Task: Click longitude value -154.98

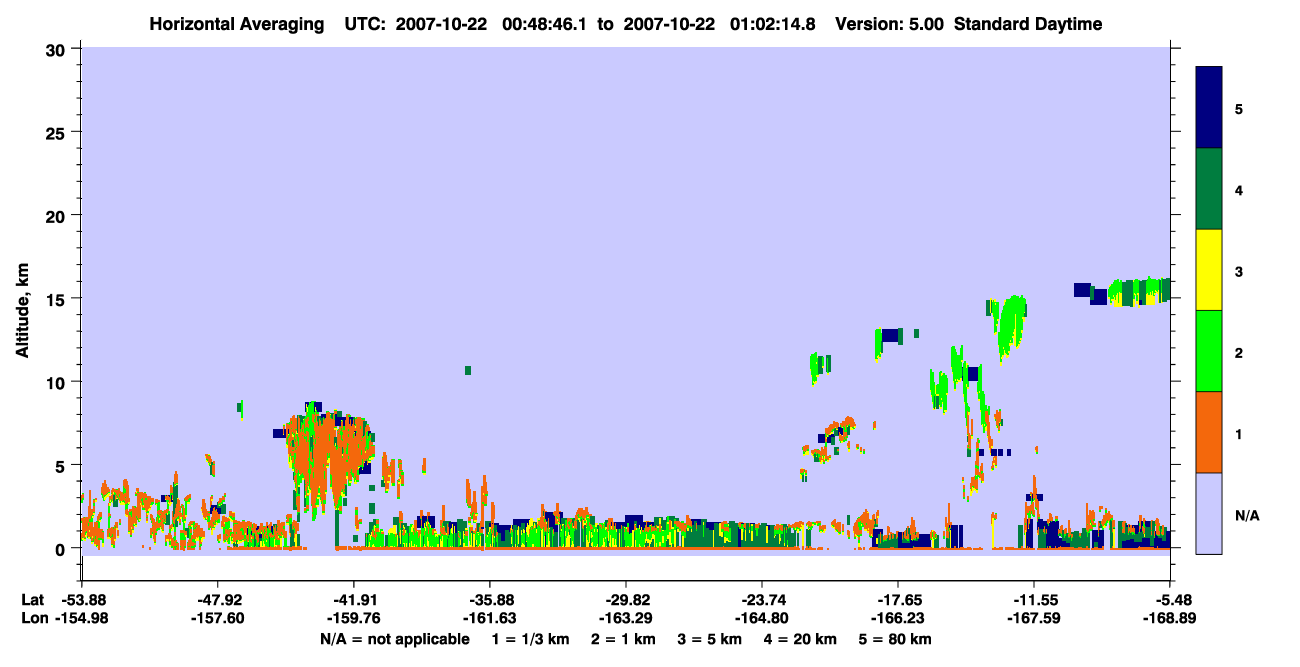Action: (83, 618)
